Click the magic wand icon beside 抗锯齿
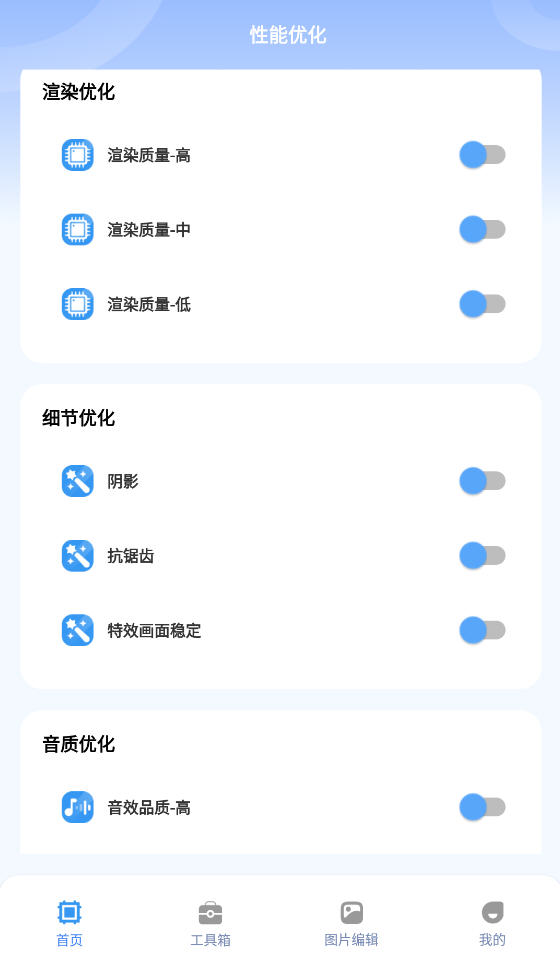This screenshot has height=972, width=560. [x=78, y=555]
